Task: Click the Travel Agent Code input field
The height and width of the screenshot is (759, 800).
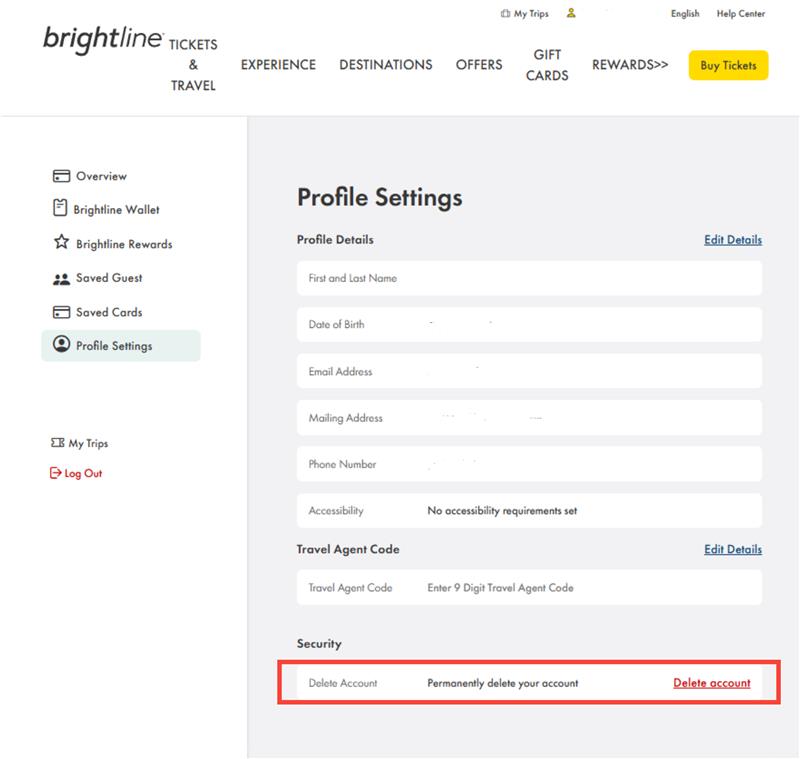Action: 529,587
